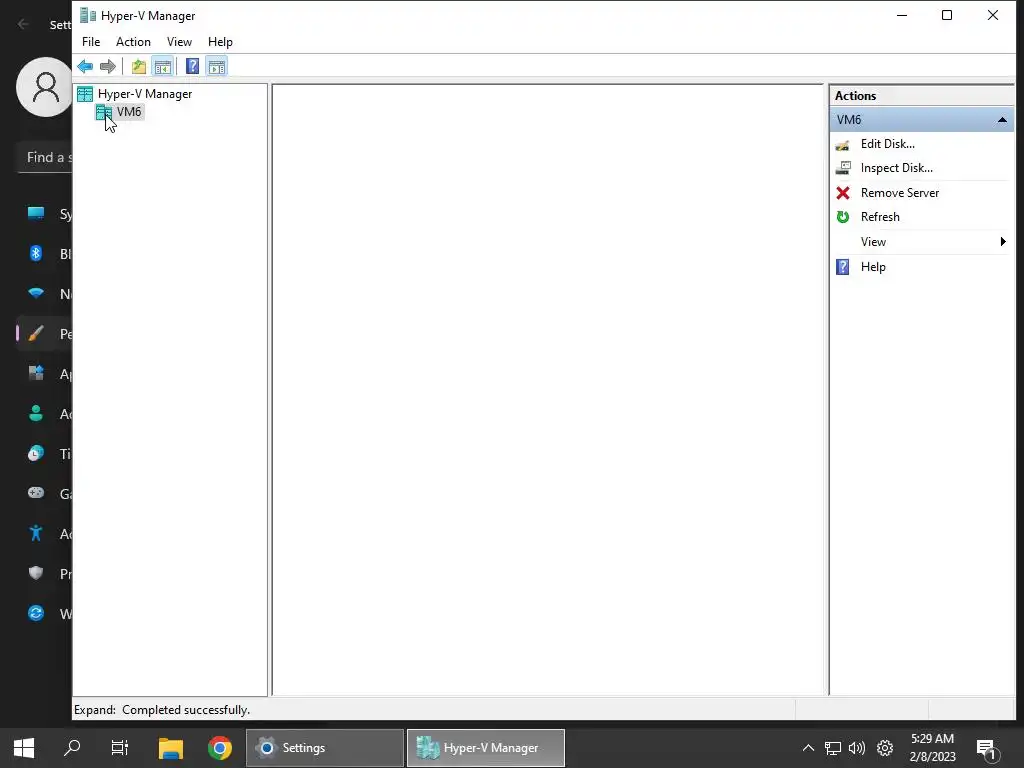
Task: Click user avatar in Settings window
Action: [44, 86]
